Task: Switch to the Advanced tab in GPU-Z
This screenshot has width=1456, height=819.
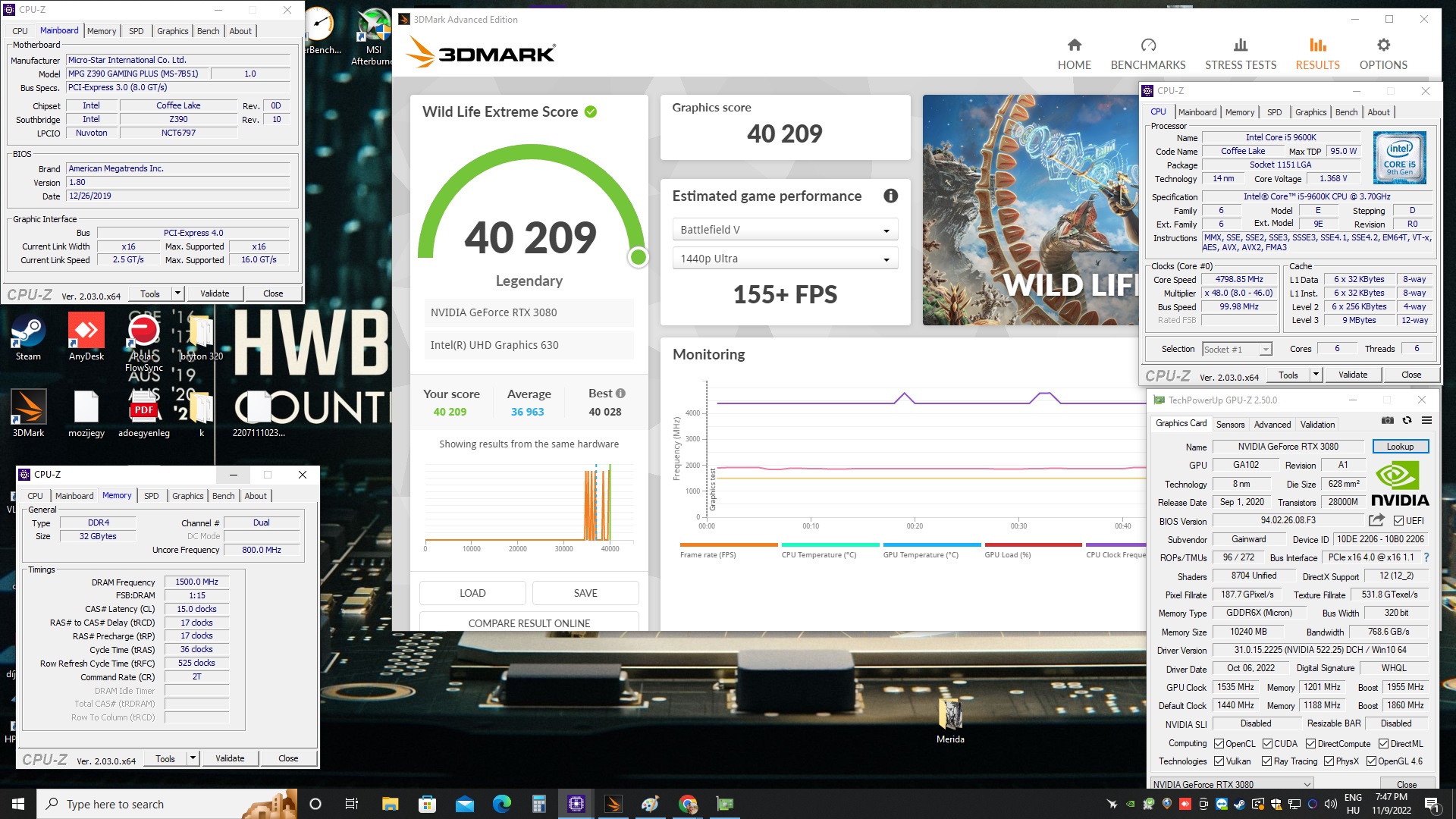Action: coord(1272,425)
